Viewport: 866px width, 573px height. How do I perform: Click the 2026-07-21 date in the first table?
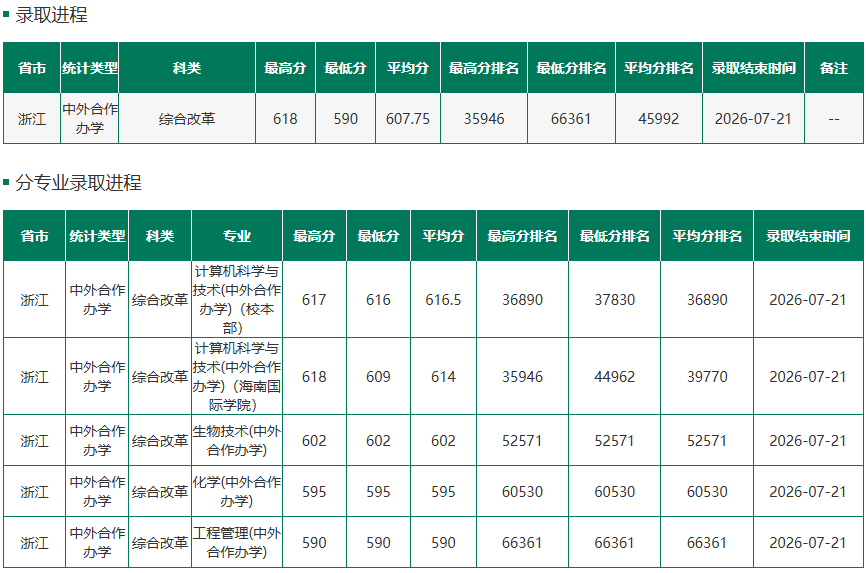point(753,119)
